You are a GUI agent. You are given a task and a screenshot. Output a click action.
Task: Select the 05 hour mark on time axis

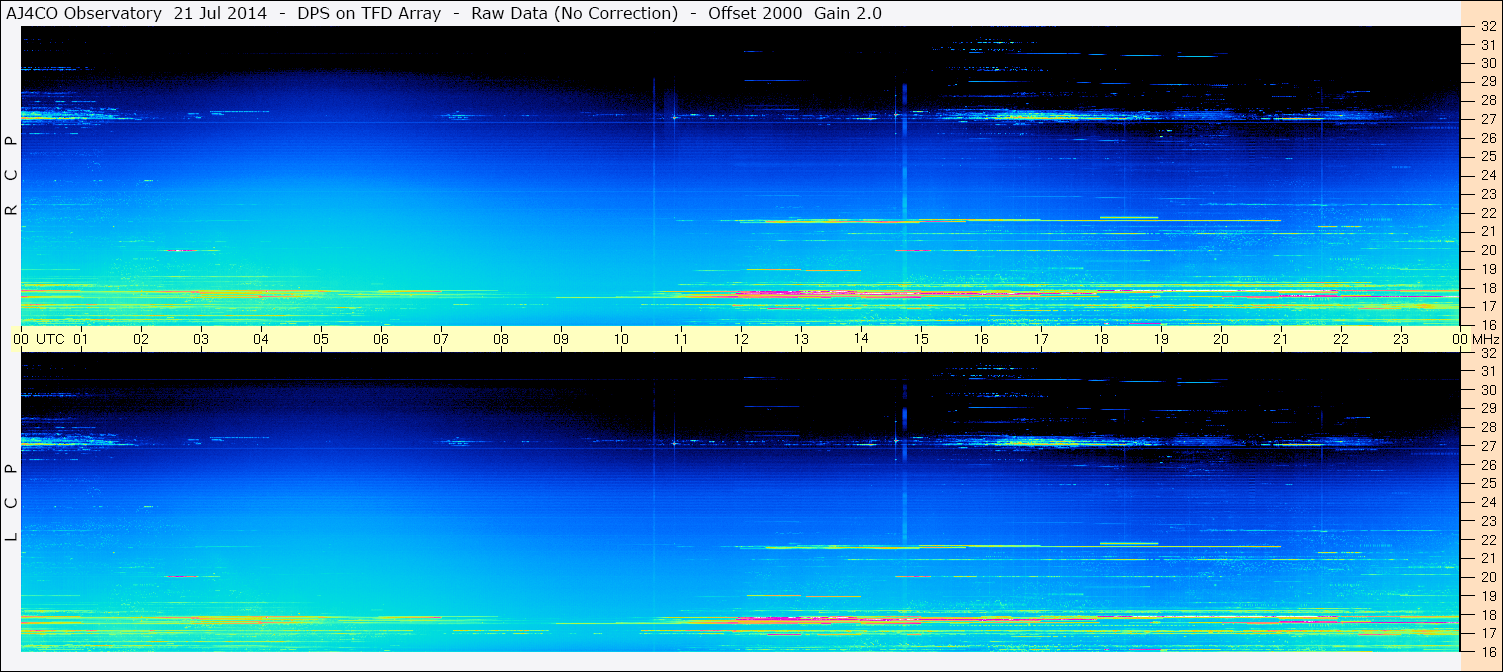[x=321, y=339]
